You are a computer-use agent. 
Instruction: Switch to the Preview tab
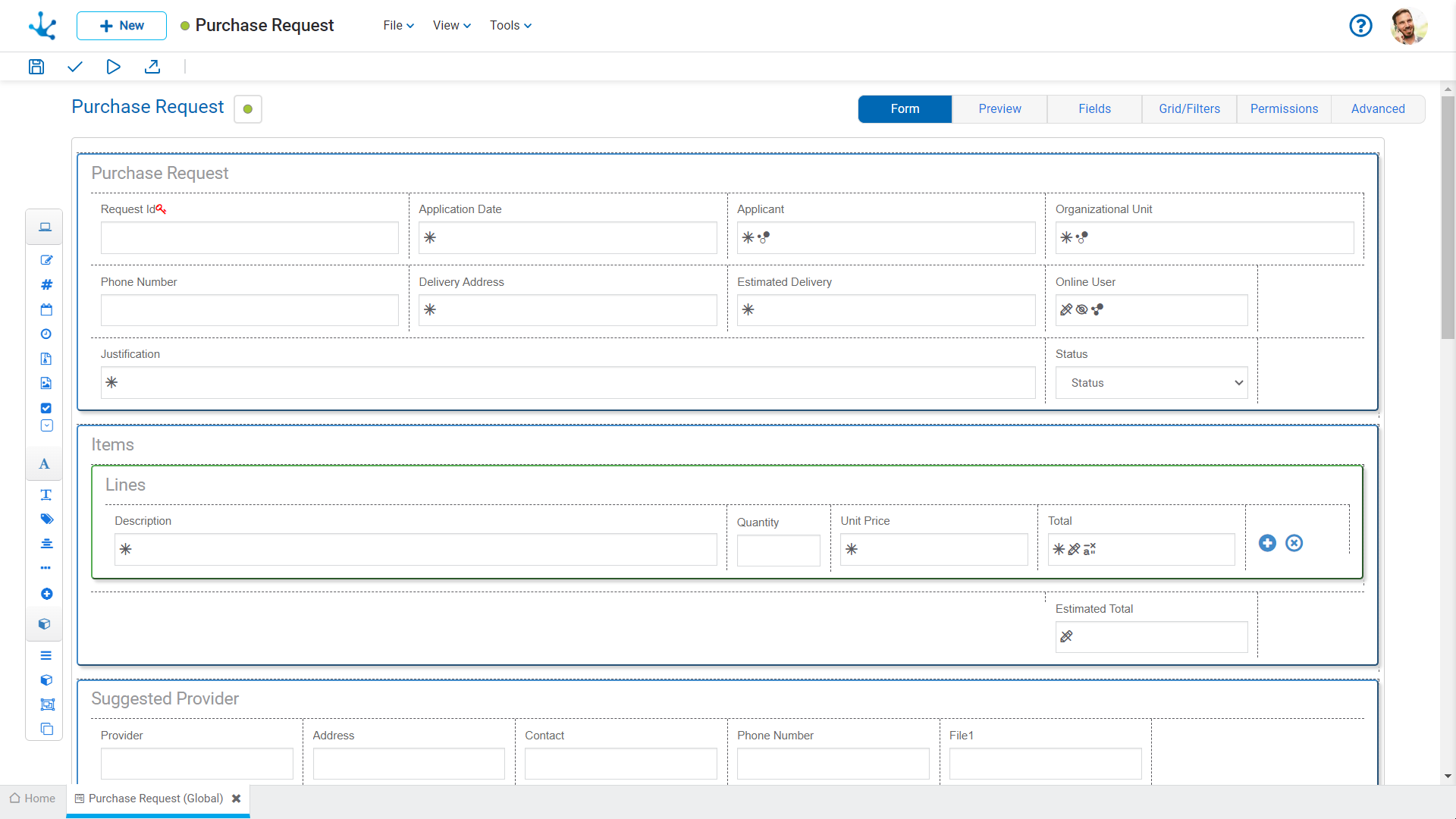tap(999, 109)
